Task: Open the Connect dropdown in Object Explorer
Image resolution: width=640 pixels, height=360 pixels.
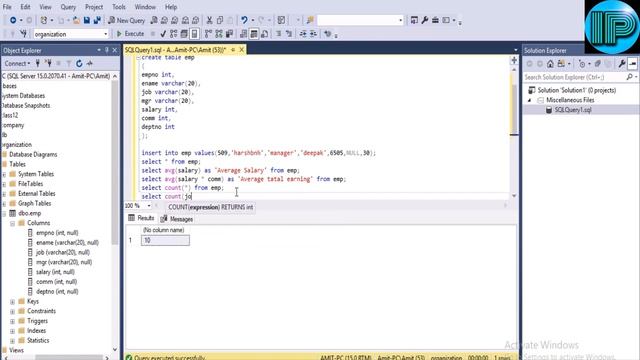Action: (17, 63)
